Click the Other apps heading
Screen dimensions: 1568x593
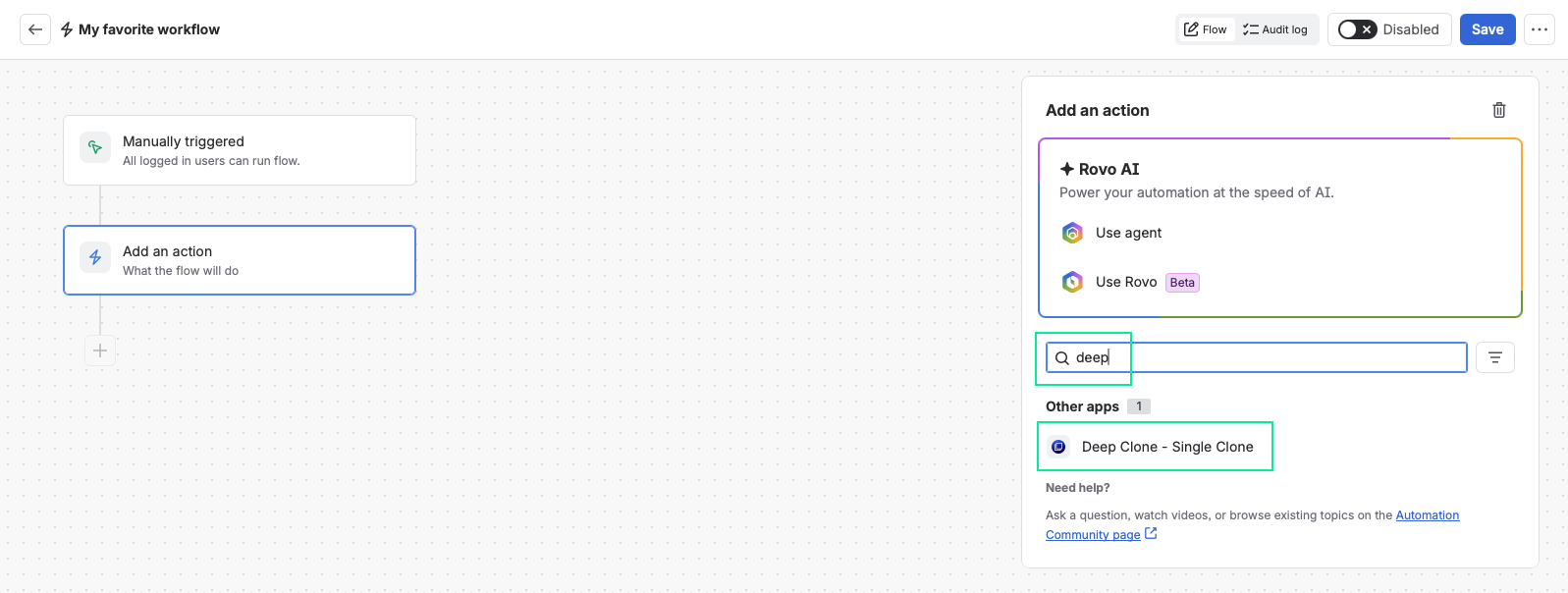coord(1082,406)
